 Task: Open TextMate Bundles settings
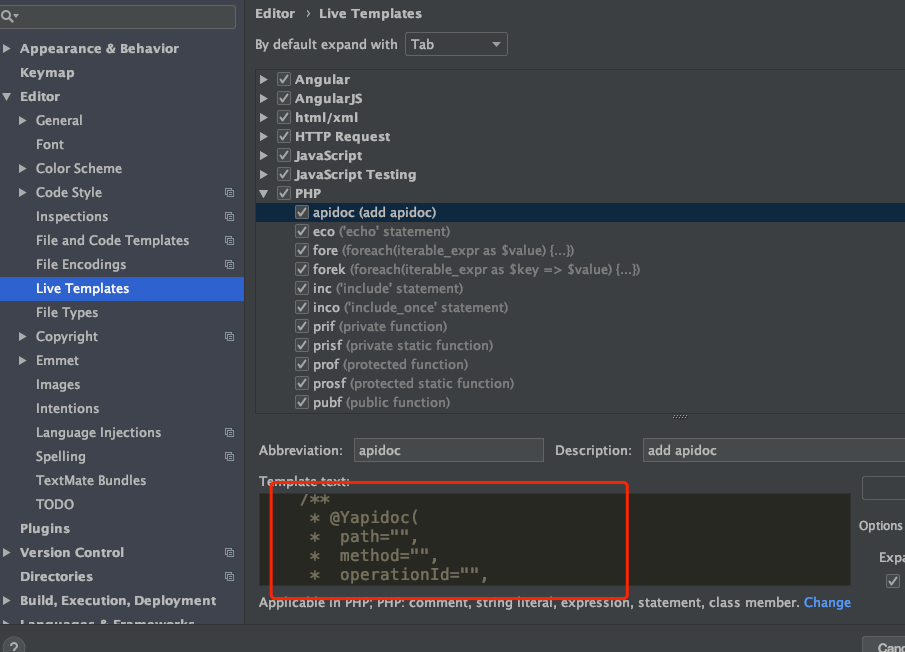click(x=91, y=481)
